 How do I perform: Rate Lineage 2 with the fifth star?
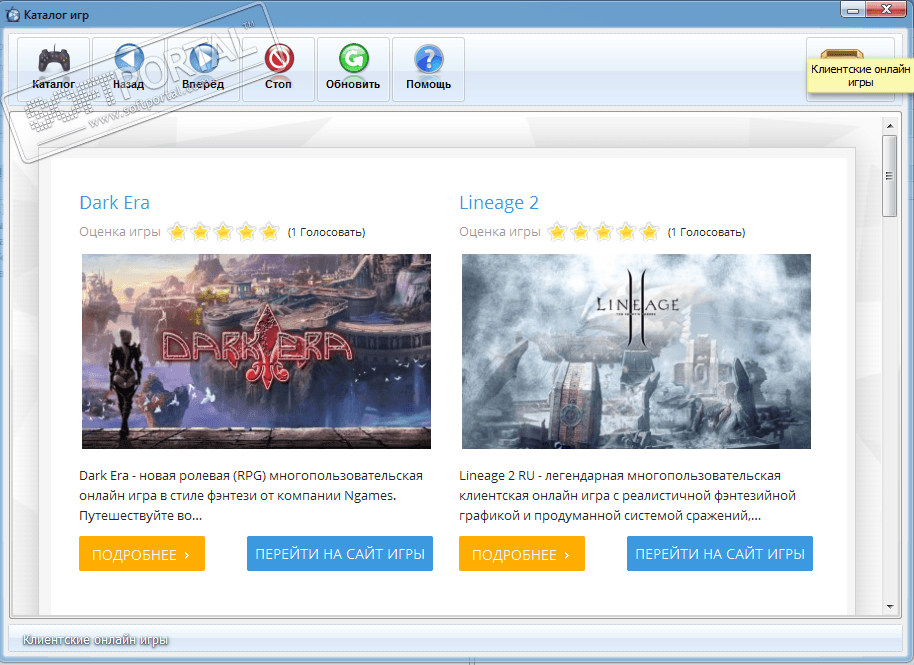(649, 232)
